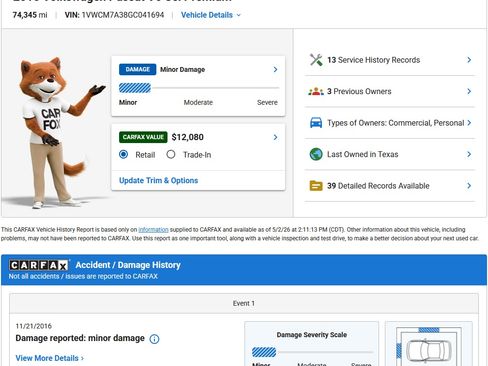Viewport: 488px width, 366px height.
Task: Open Service History Records chevron
Action: [x=469, y=60]
